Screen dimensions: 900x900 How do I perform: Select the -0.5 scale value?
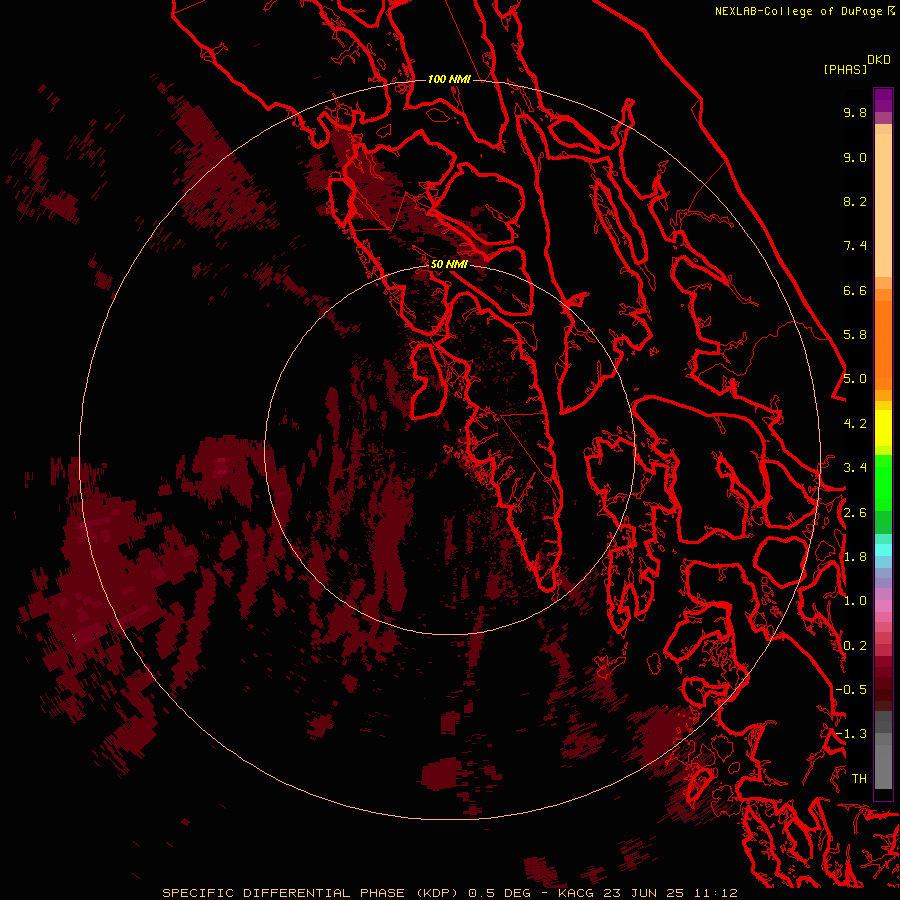point(851,690)
